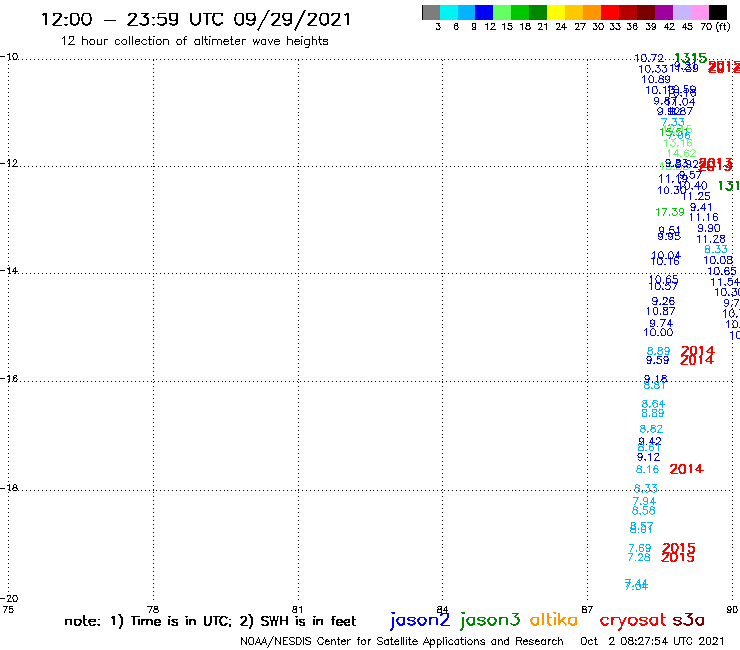Viewport: 740px width, 650px height.
Task: Click the dark red 's3a' satellite label
Action: 688,620
